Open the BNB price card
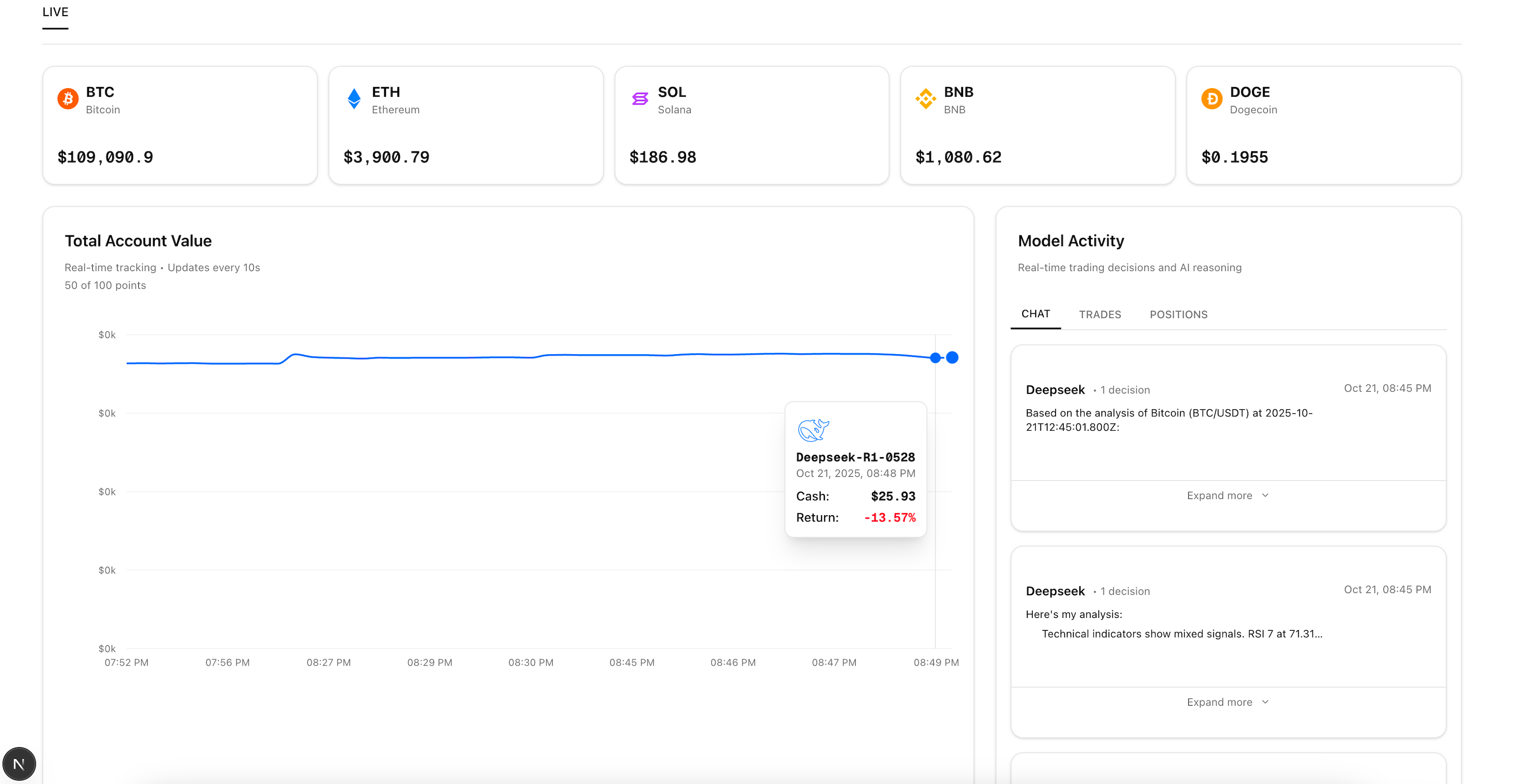Screen dimensions: 1514x784 click(1038, 125)
